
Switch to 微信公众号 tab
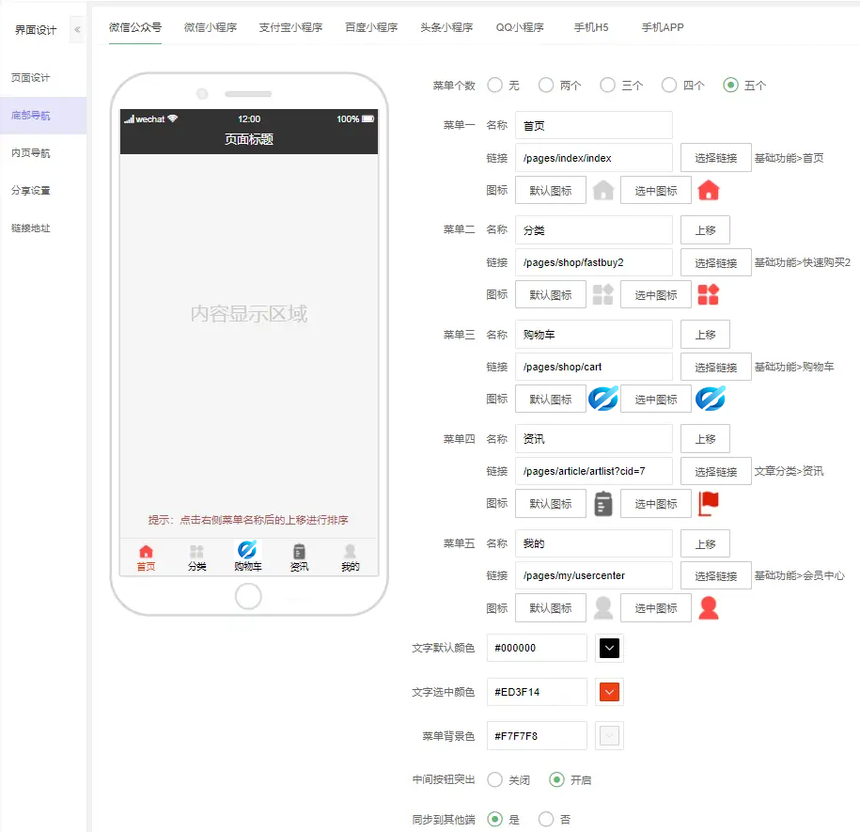coord(135,27)
